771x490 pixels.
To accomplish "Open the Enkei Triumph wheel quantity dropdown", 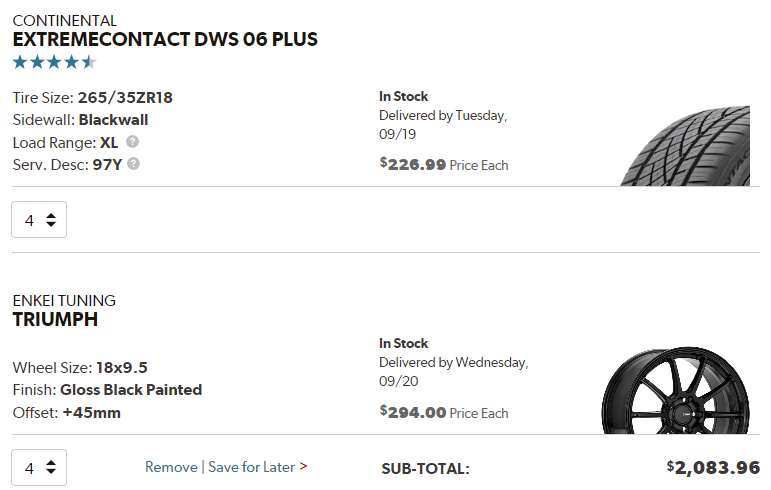I will 39,467.
